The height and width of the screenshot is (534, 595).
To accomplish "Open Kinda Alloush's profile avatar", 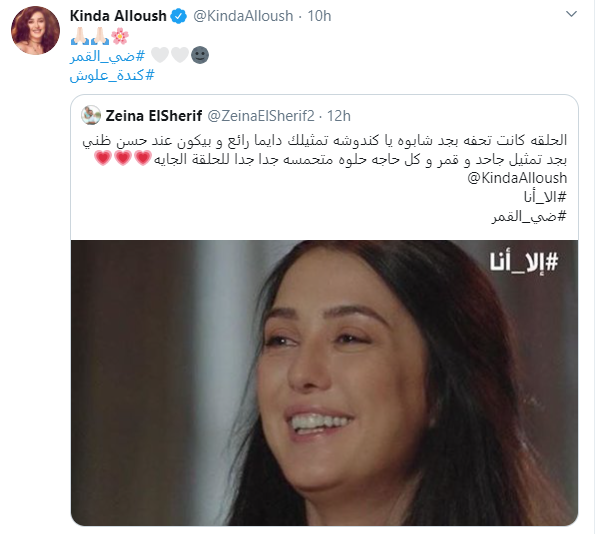I will [x=35, y=30].
